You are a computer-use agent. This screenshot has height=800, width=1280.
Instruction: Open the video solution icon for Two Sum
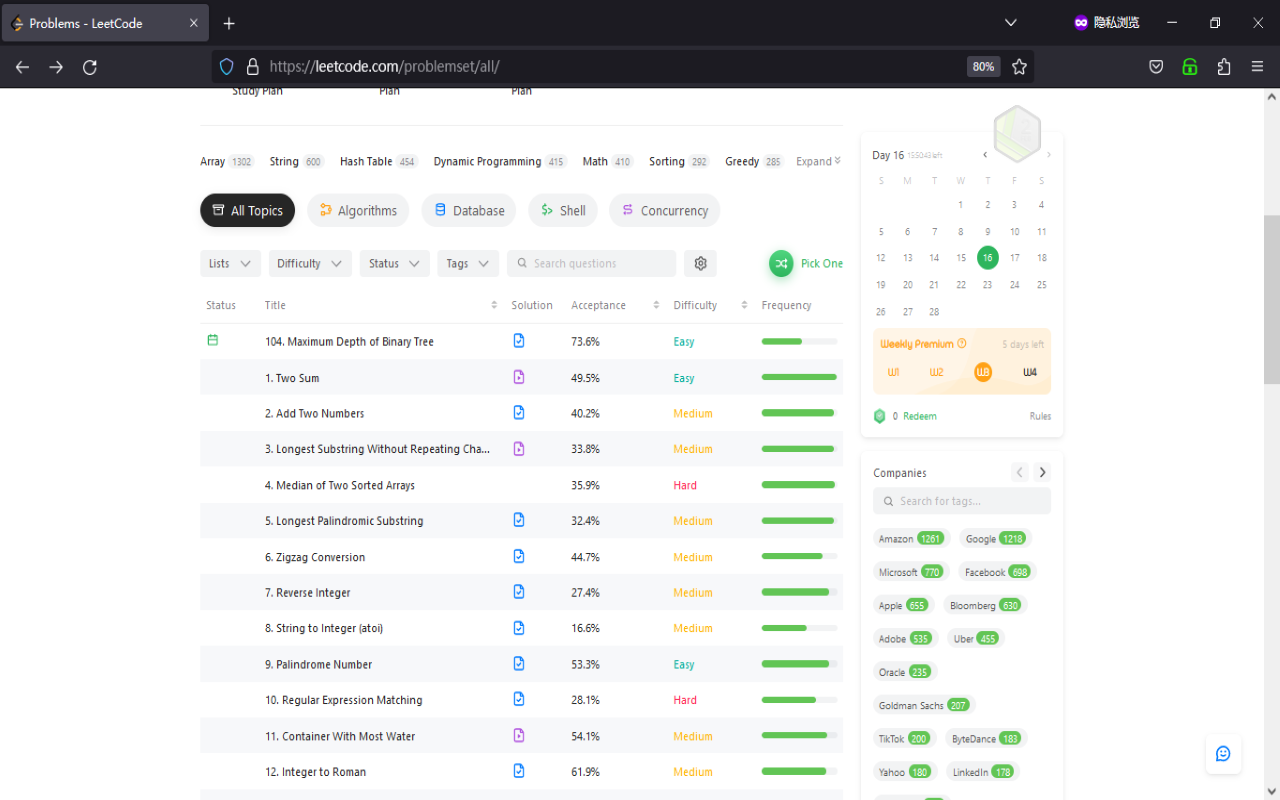click(x=518, y=377)
